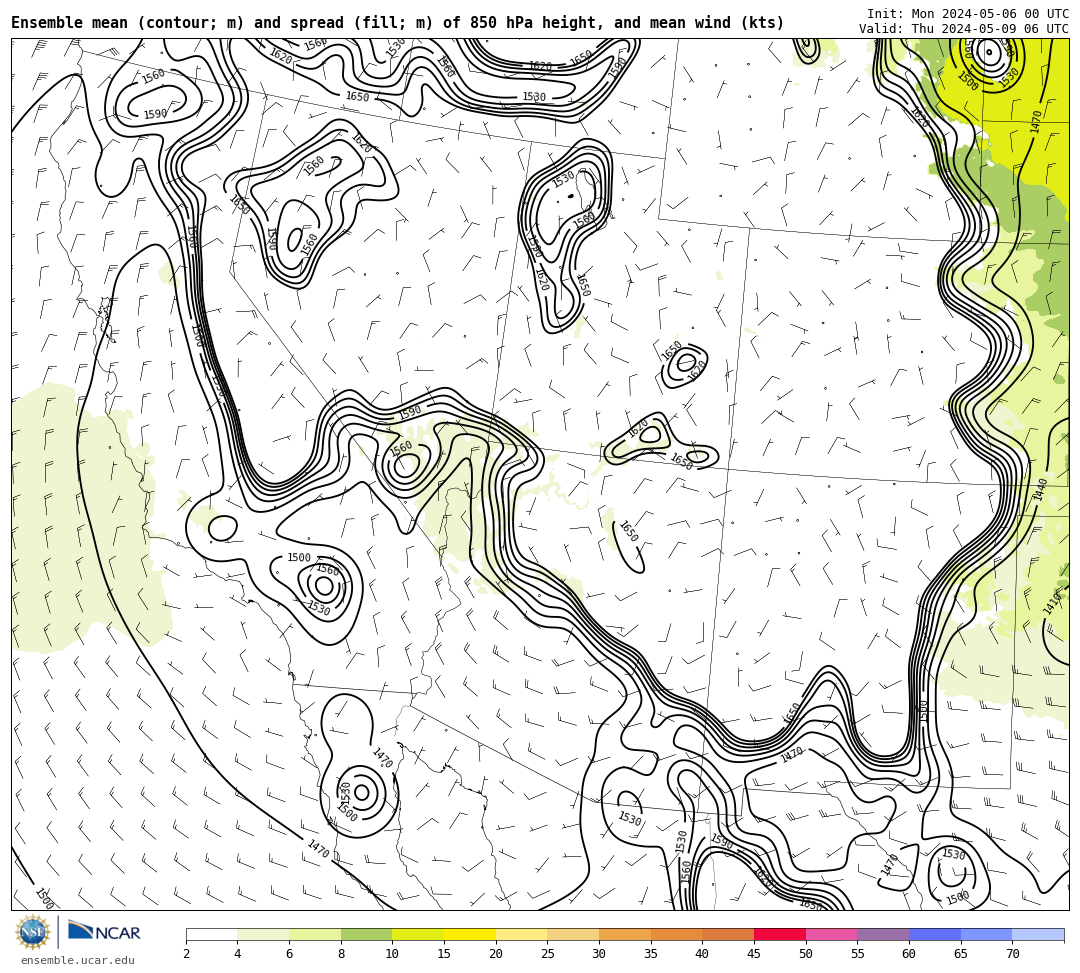The image size is (1080, 973).
Task: Select the plot title about 850 hPa height
Action: pyautogui.click(x=397, y=23)
